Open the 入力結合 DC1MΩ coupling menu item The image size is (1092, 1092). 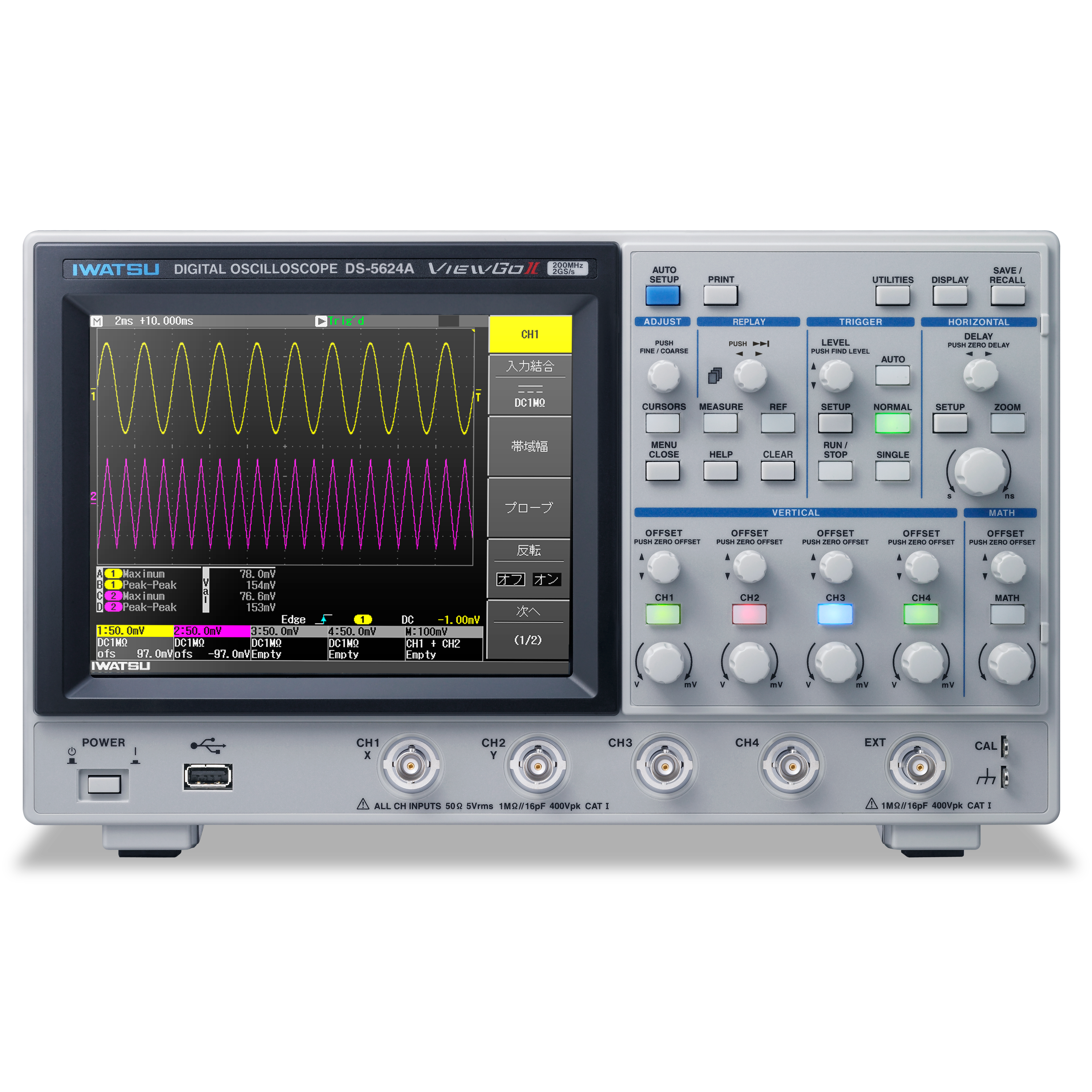click(x=530, y=384)
